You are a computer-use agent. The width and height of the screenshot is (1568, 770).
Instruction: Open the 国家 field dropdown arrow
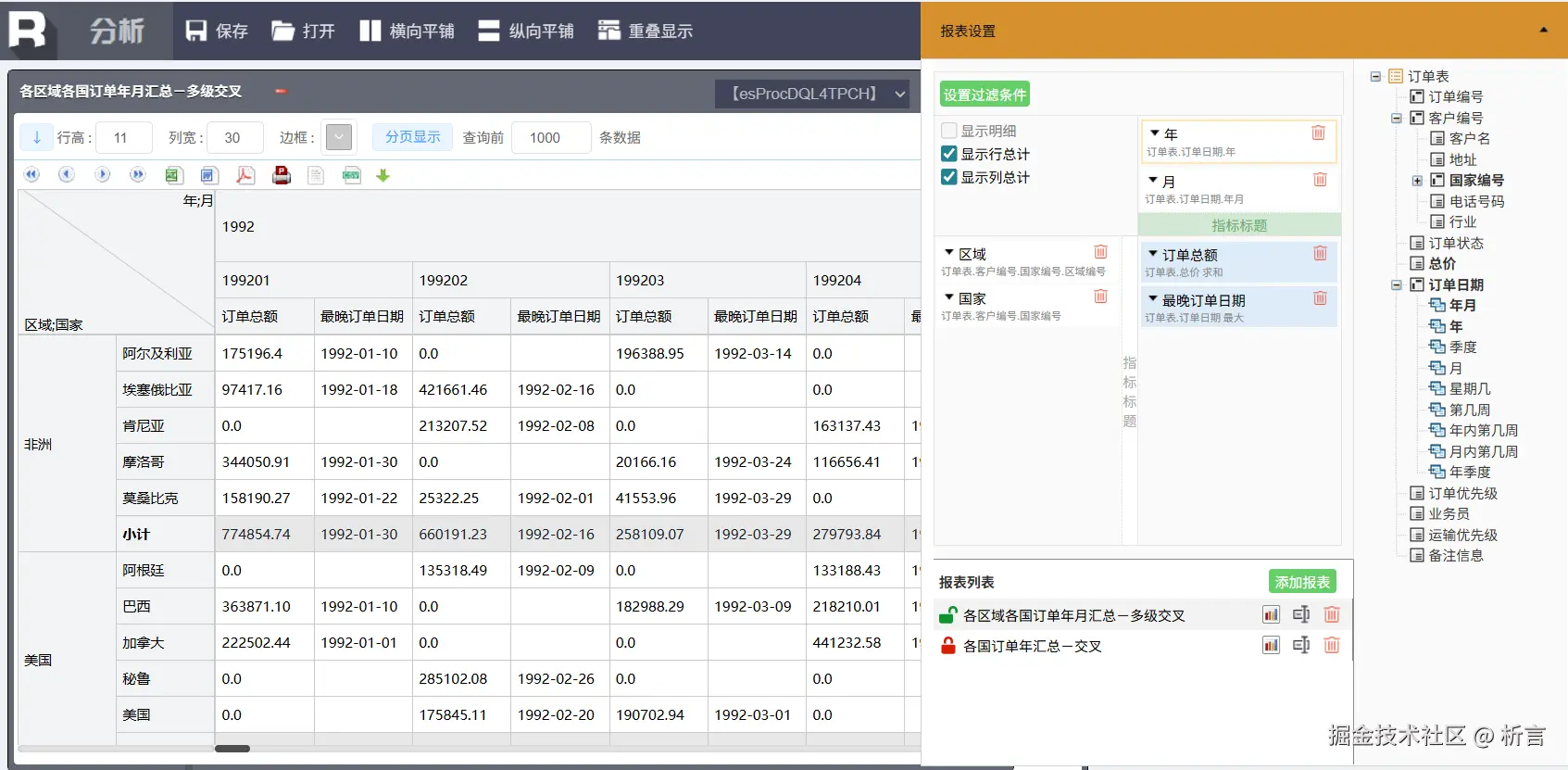point(949,297)
